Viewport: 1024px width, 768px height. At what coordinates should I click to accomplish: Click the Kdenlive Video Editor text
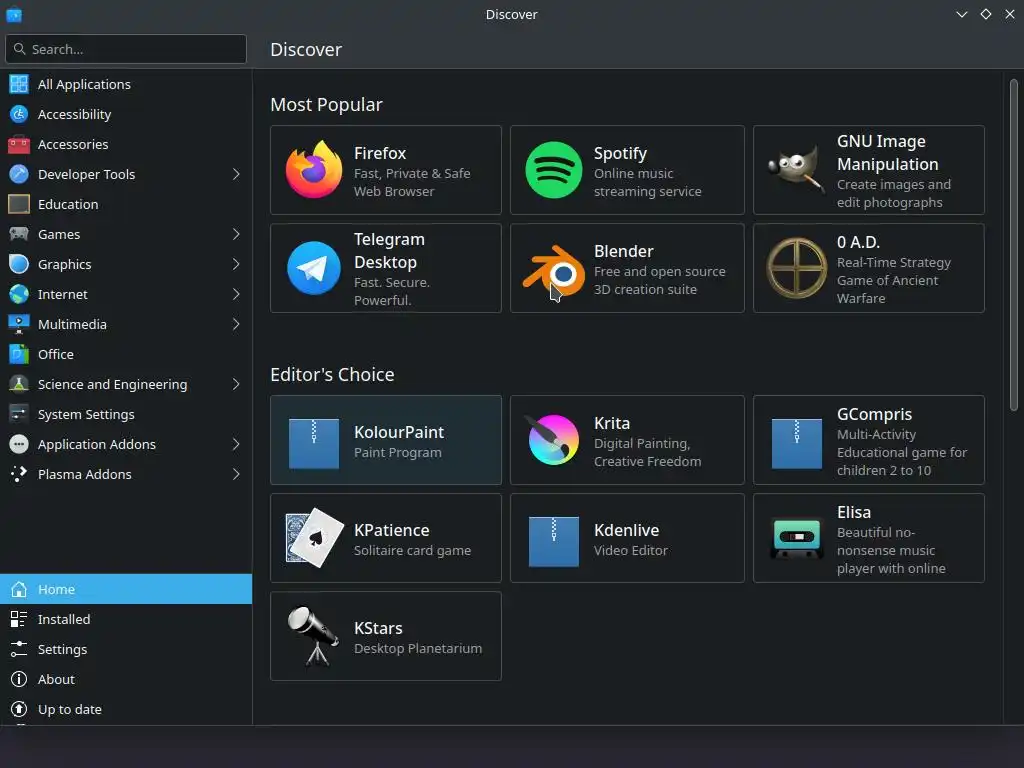(631, 551)
